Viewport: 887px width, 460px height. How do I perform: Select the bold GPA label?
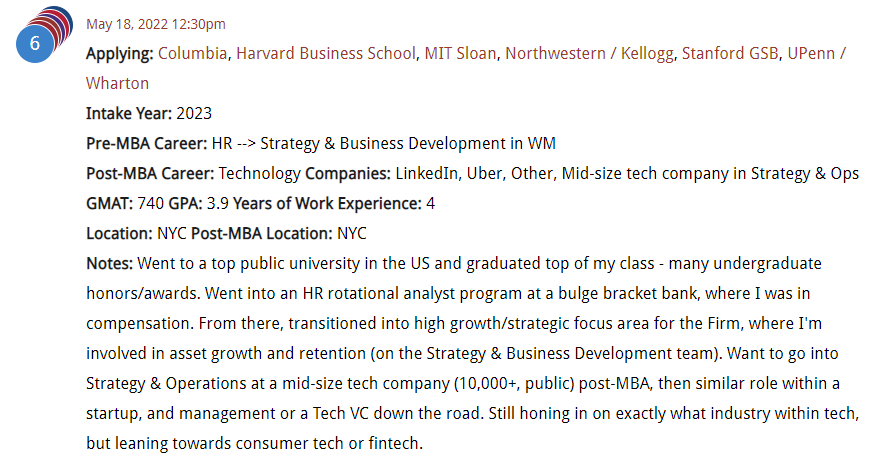186,203
